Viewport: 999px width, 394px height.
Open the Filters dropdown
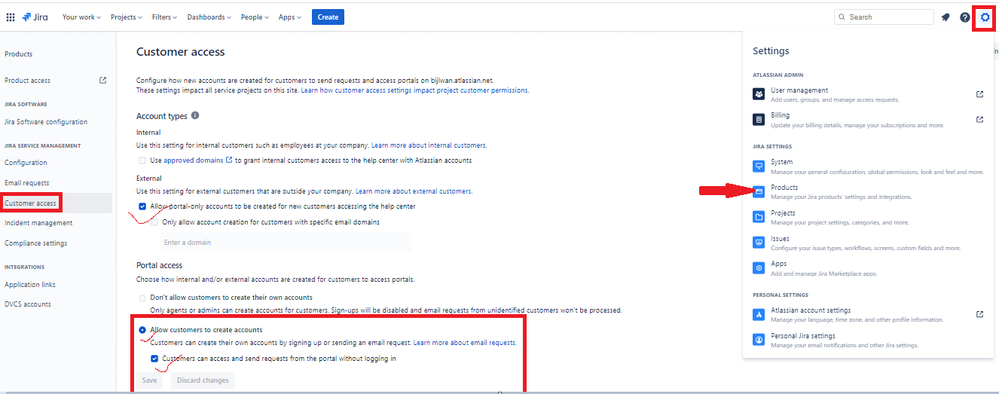[165, 17]
